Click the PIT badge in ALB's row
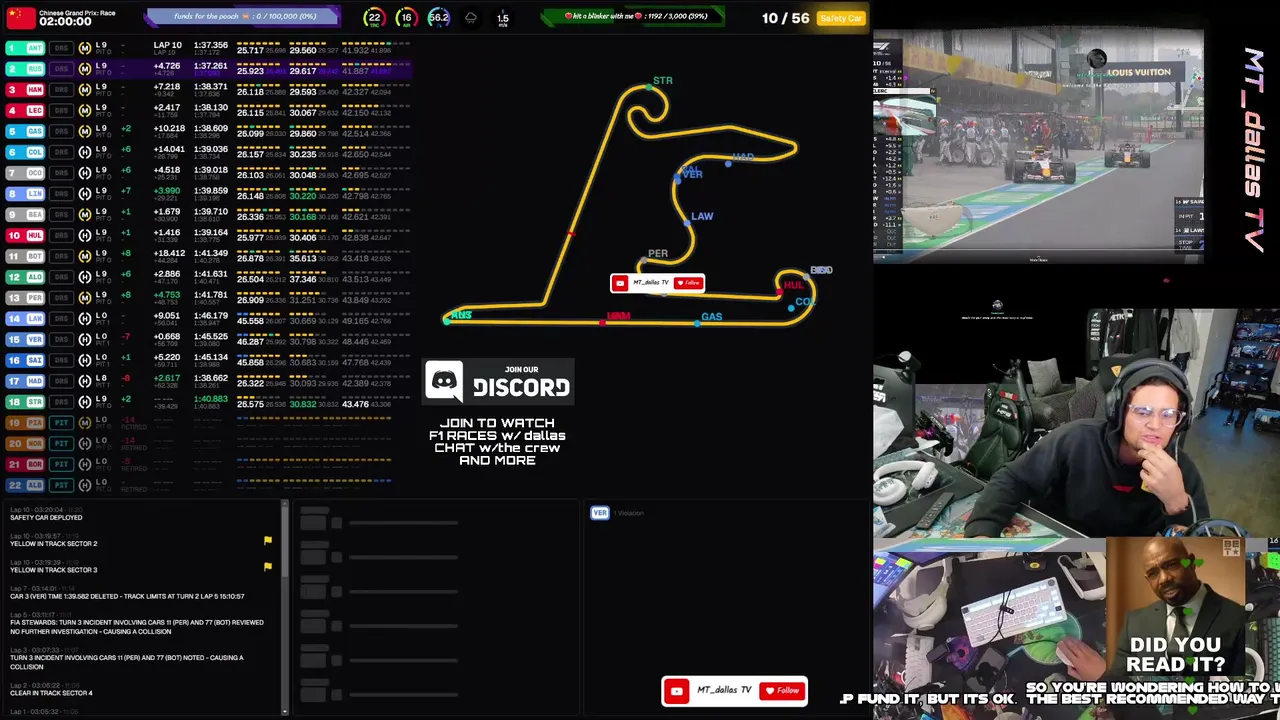The width and height of the screenshot is (1280, 720). pyautogui.click(x=61, y=485)
